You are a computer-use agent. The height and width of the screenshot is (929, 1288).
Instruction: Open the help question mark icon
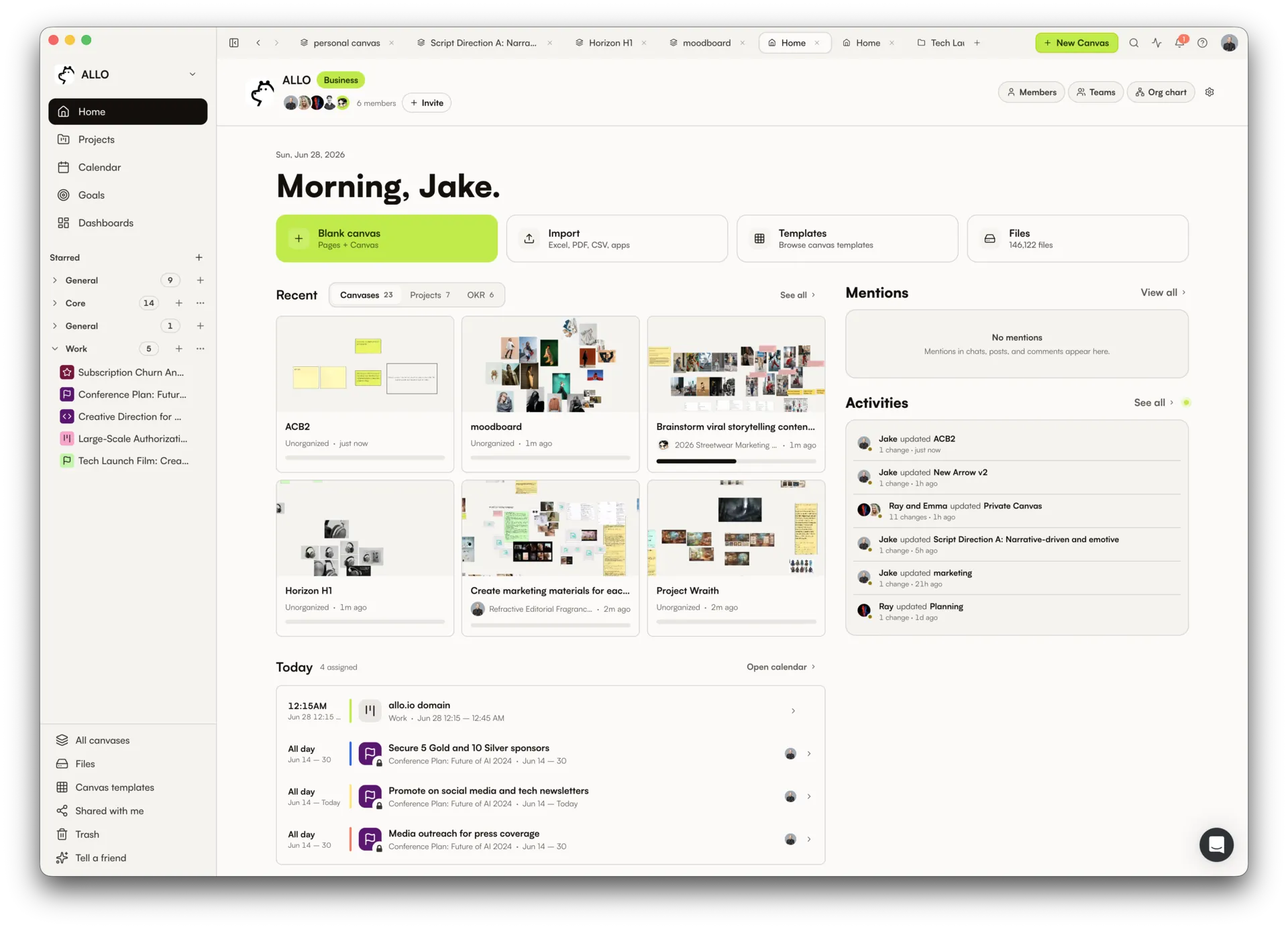click(x=1202, y=43)
